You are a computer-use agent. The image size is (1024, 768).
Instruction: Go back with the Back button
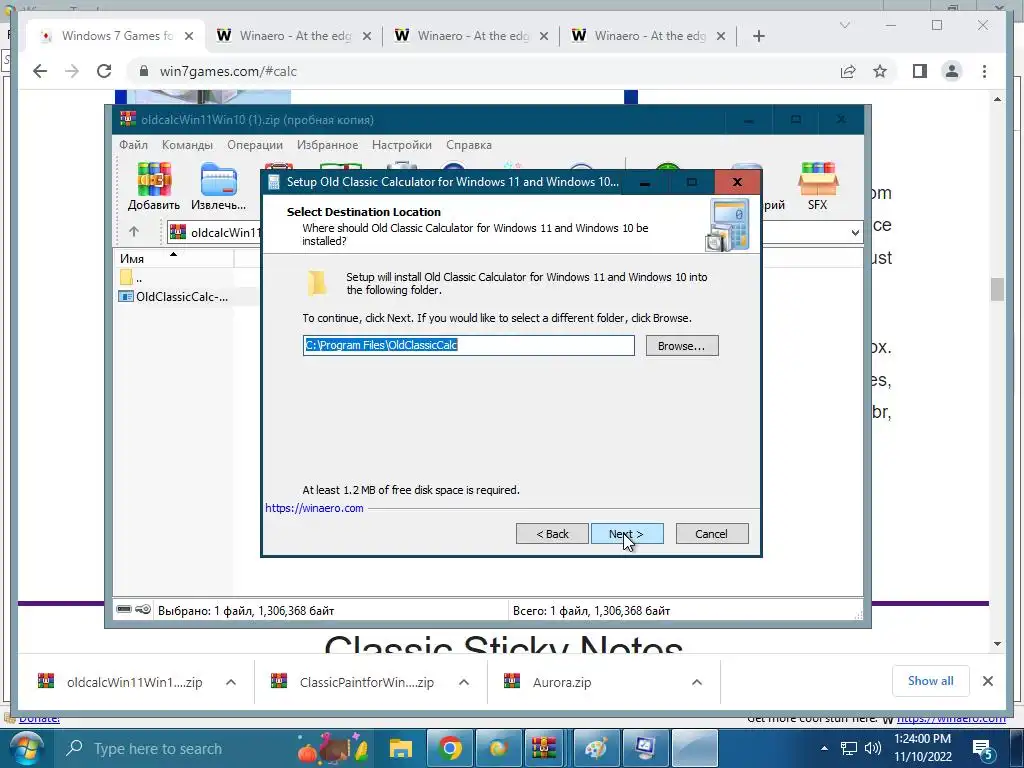[552, 534]
